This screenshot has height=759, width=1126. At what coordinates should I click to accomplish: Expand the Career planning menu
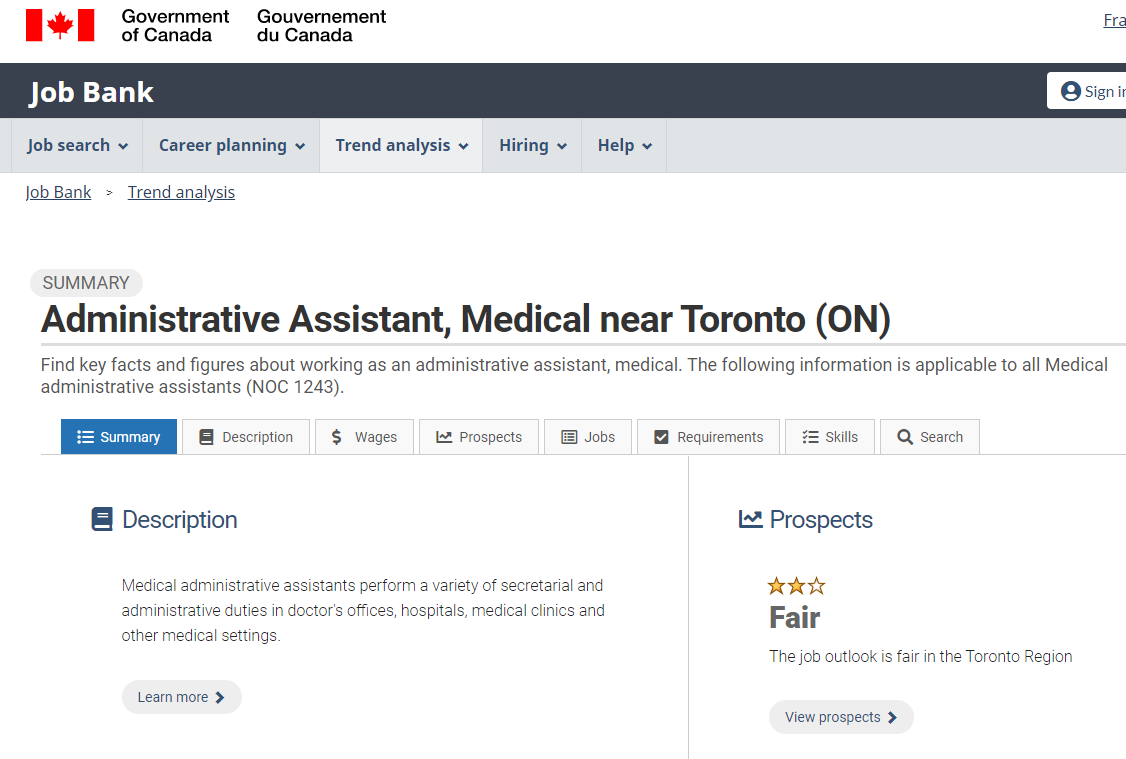coord(231,145)
